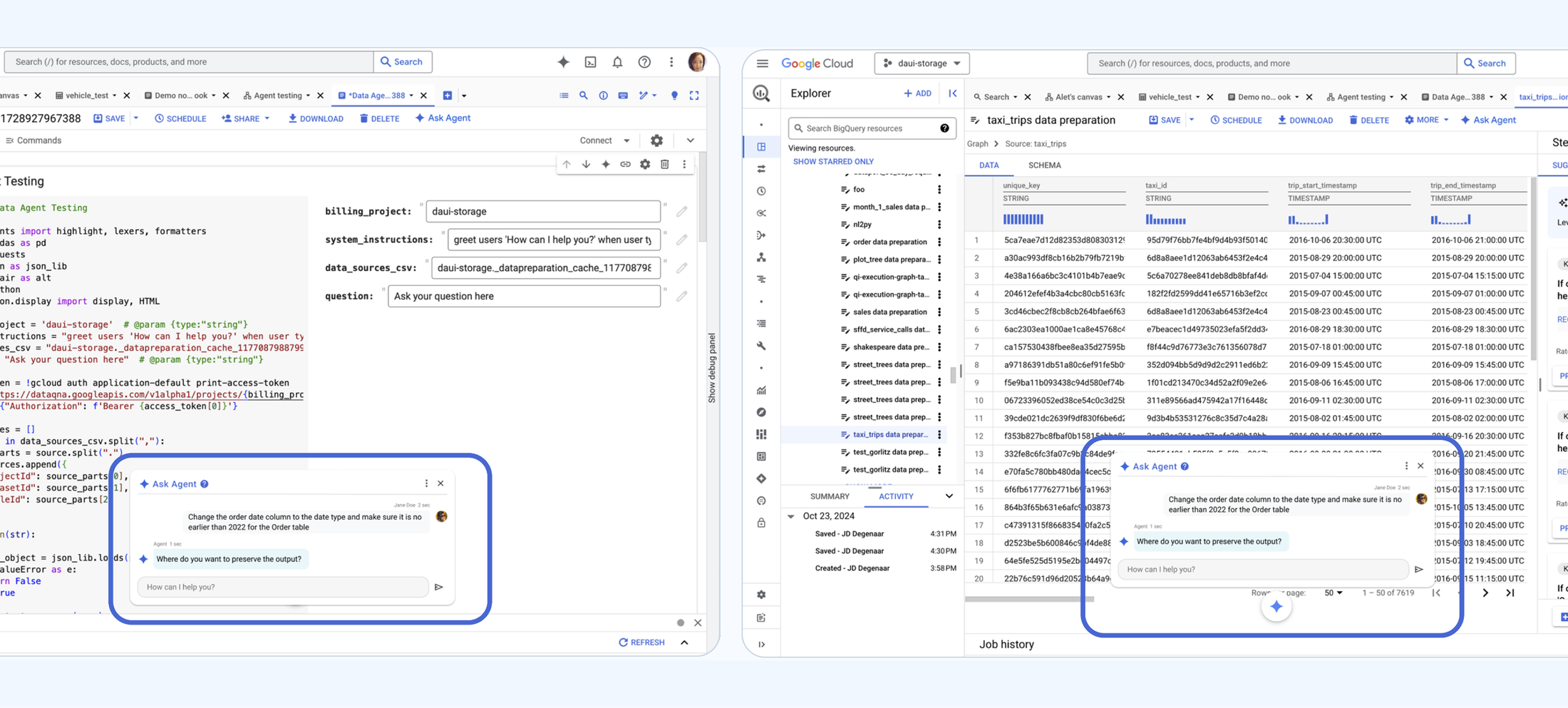Collapse the Oct 23, 2024 activity group
Image resolution: width=1568 pixels, height=708 pixels.
point(791,516)
